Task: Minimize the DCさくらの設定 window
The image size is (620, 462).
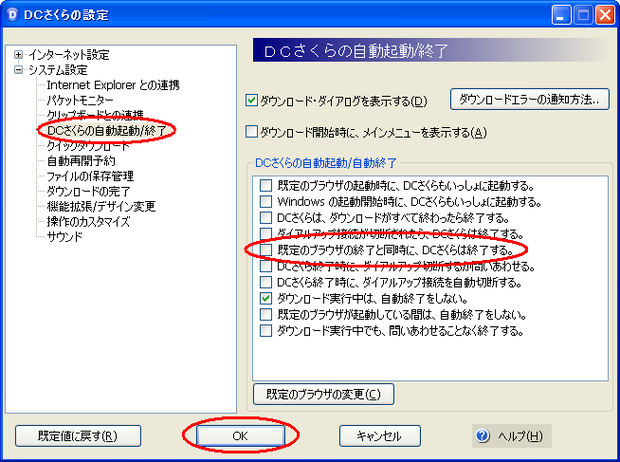Action: point(561,15)
